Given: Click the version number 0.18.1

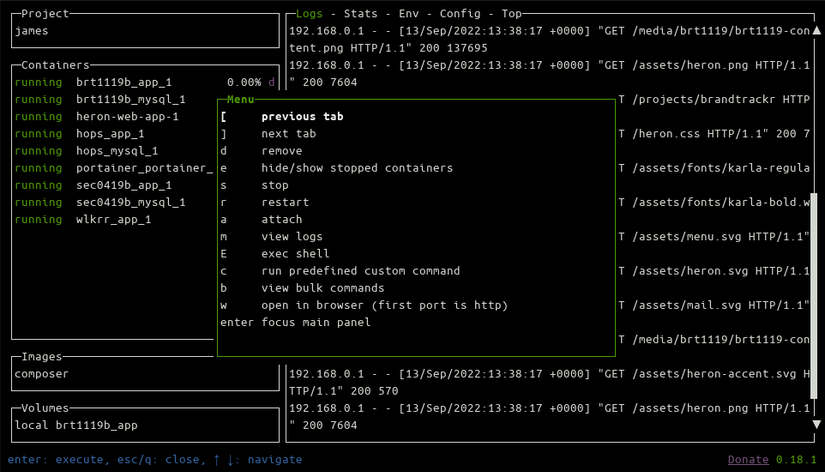Looking at the screenshot, I should pyautogui.click(x=796, y=459).
